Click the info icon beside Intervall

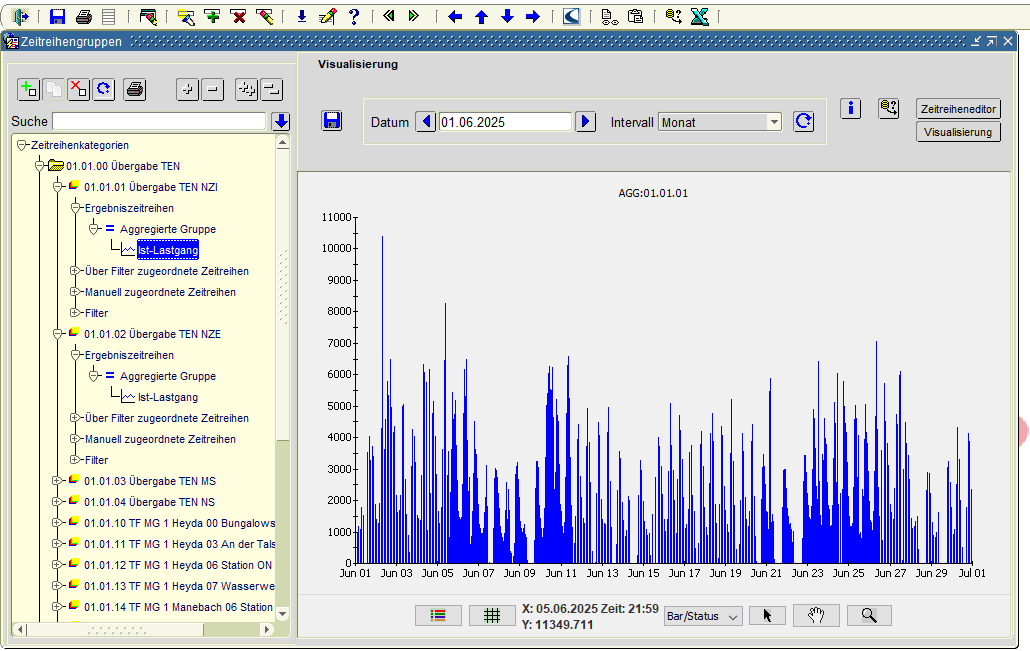pyautogui.click(x=851, y=108)
